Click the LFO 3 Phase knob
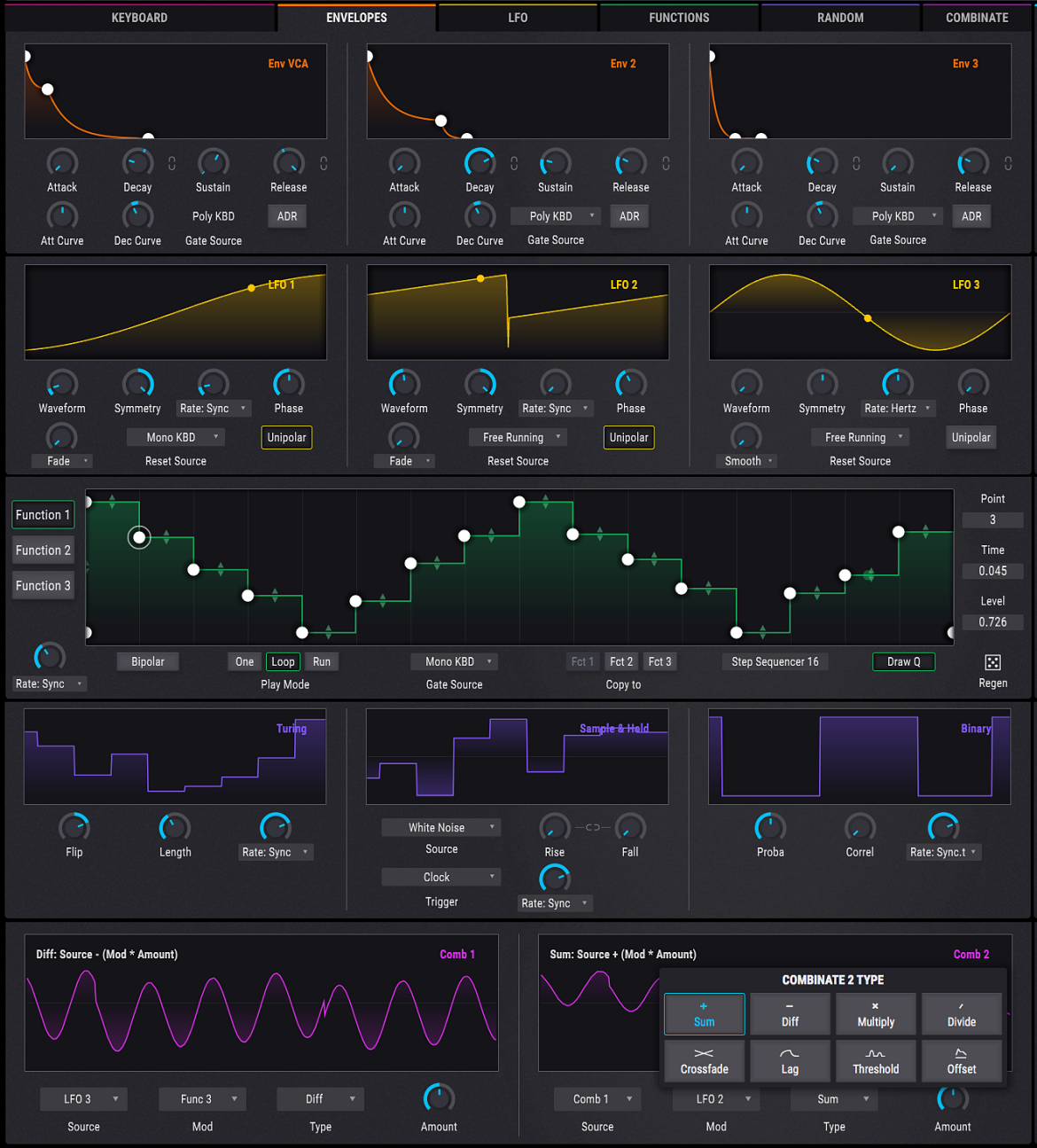Viewport: 1037px width, 1148px height. point(972,384)
